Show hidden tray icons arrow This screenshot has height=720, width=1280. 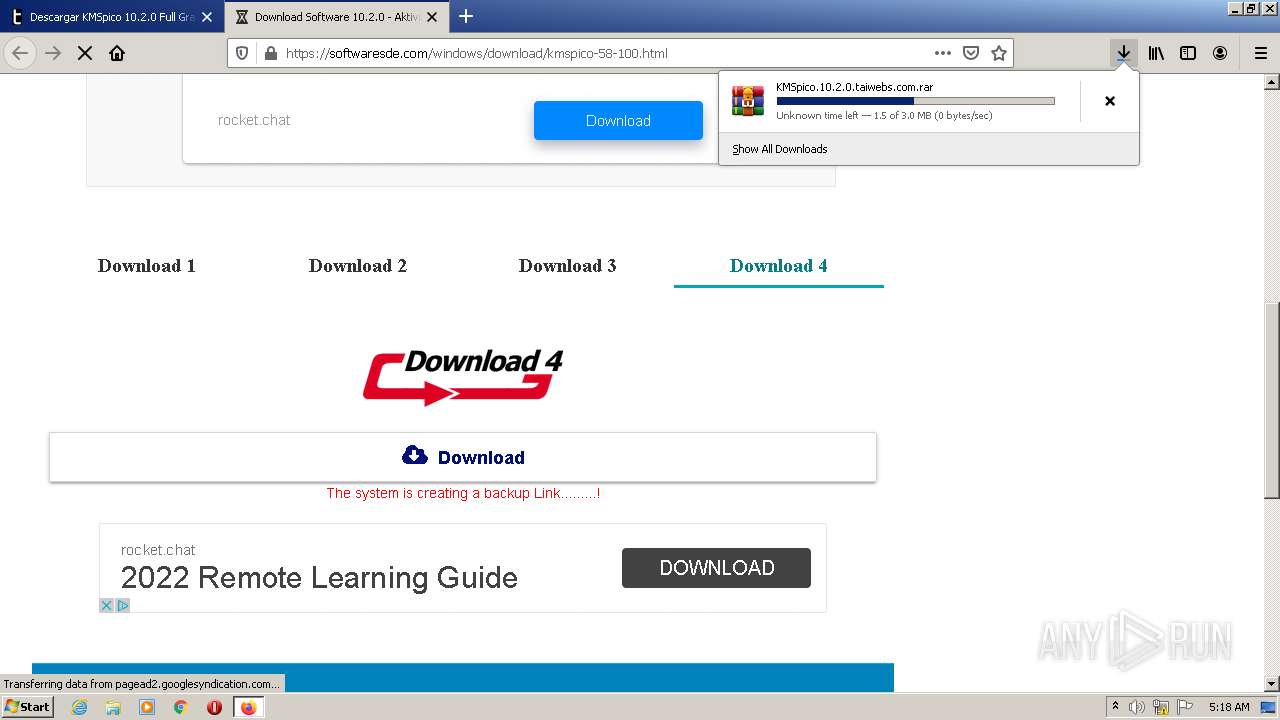coord(1116,707)
